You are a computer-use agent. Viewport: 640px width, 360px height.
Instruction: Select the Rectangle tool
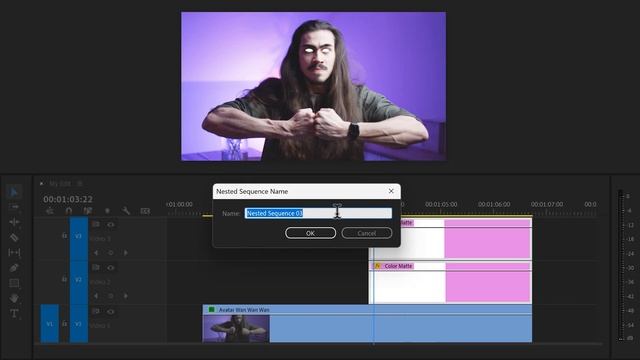coord(14,283)
